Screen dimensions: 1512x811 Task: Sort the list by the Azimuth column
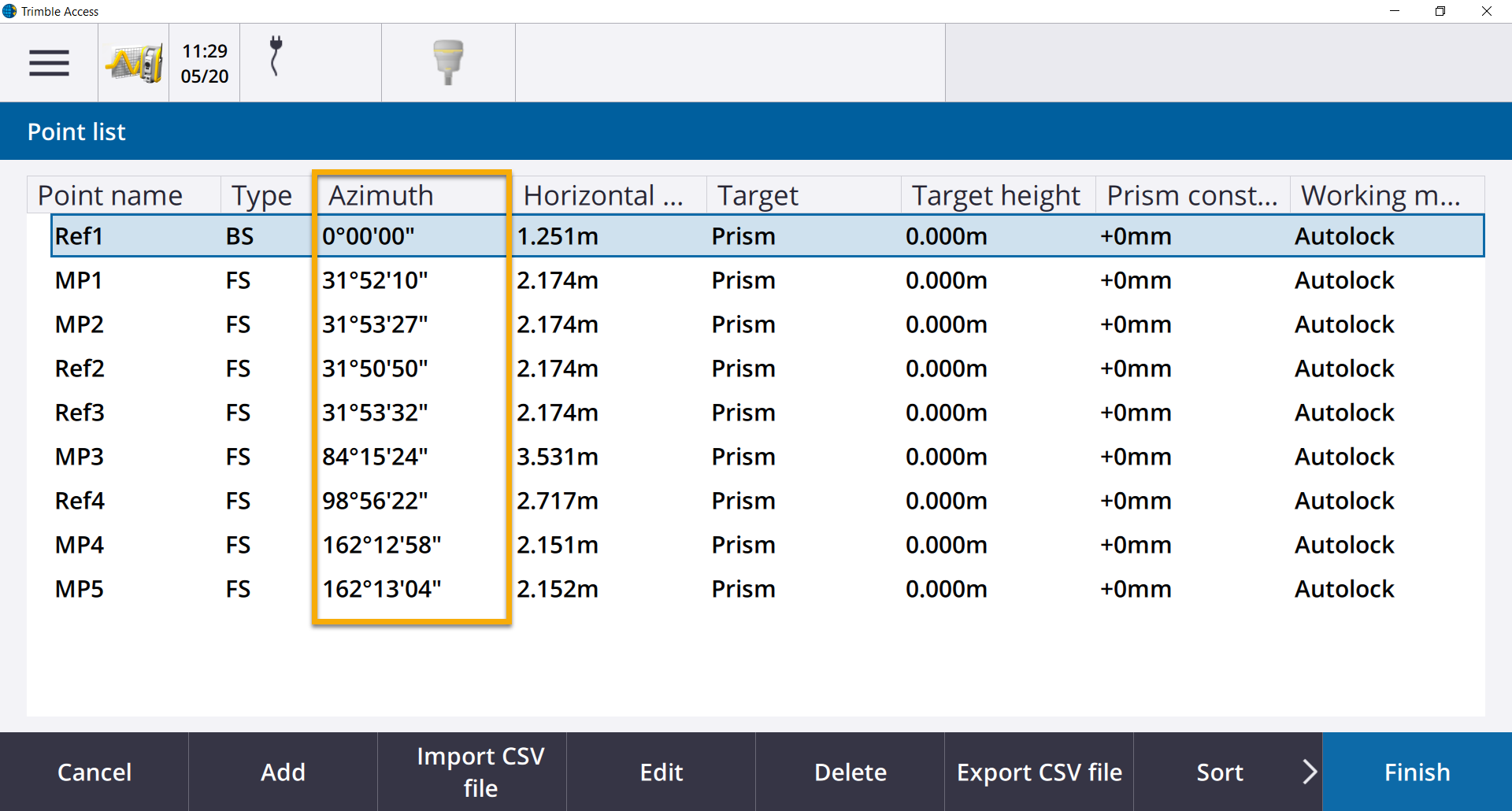pyautogui.click(x=380, y=194)
